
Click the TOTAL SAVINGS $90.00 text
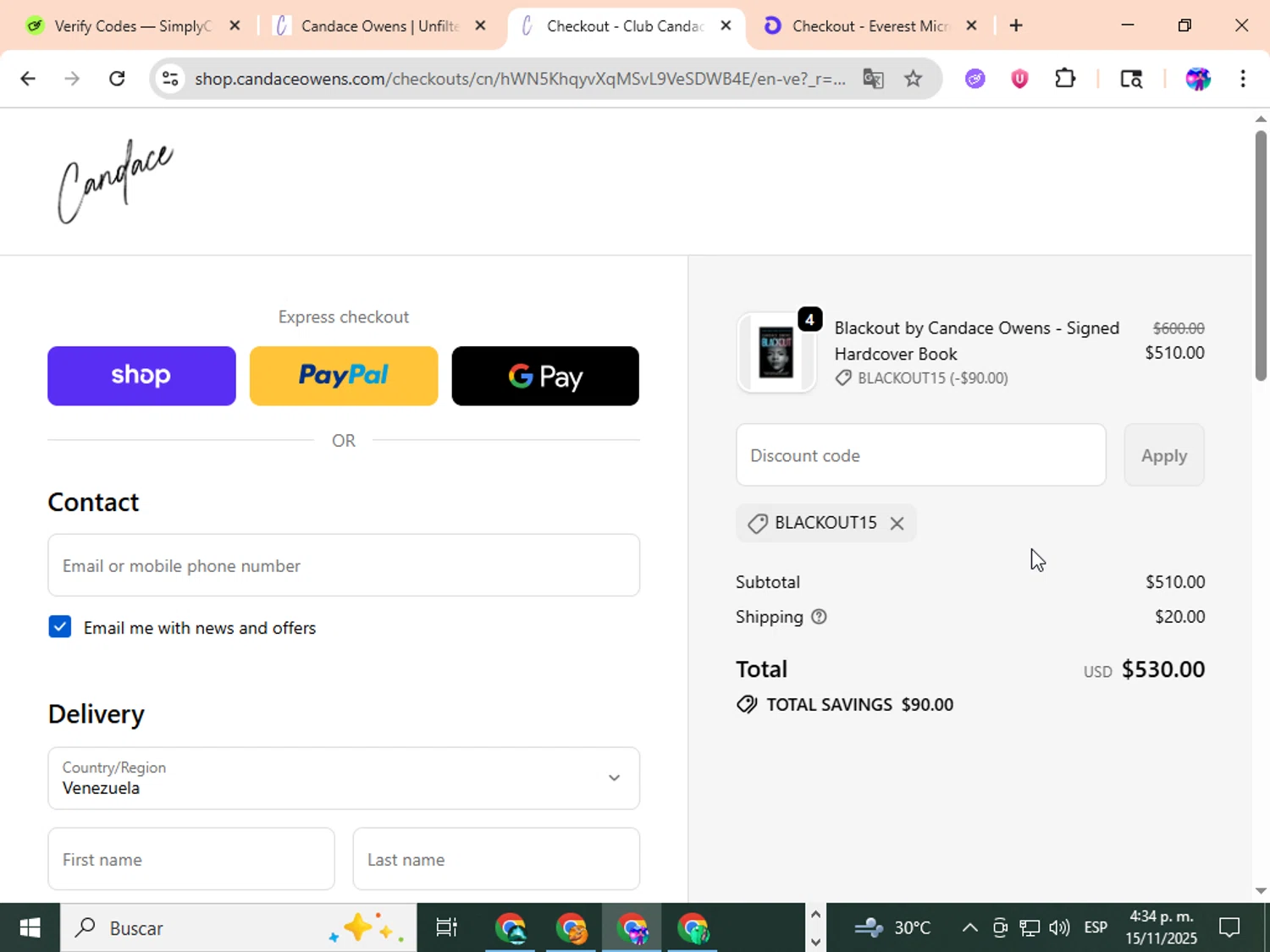point(859,705)
